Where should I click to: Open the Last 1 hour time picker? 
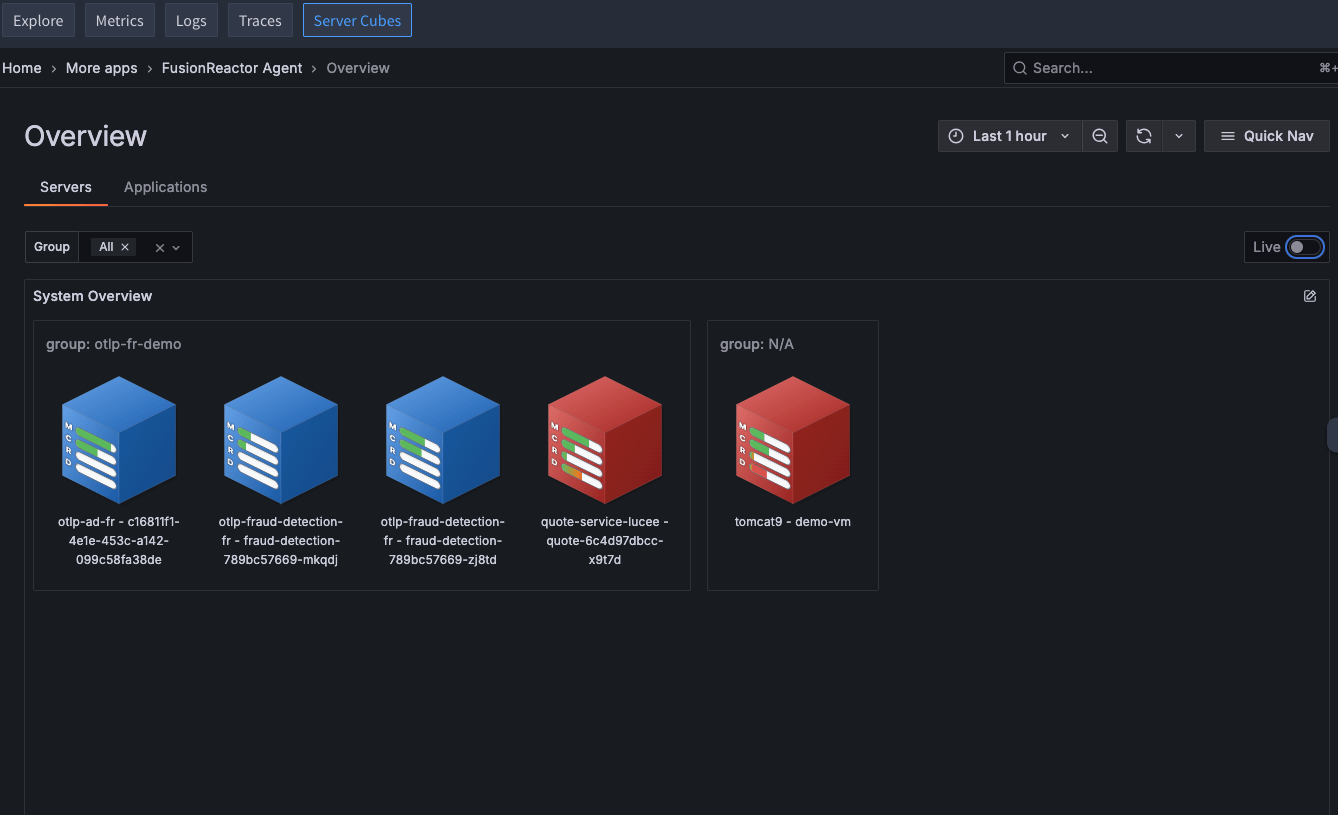[1009, 136]
